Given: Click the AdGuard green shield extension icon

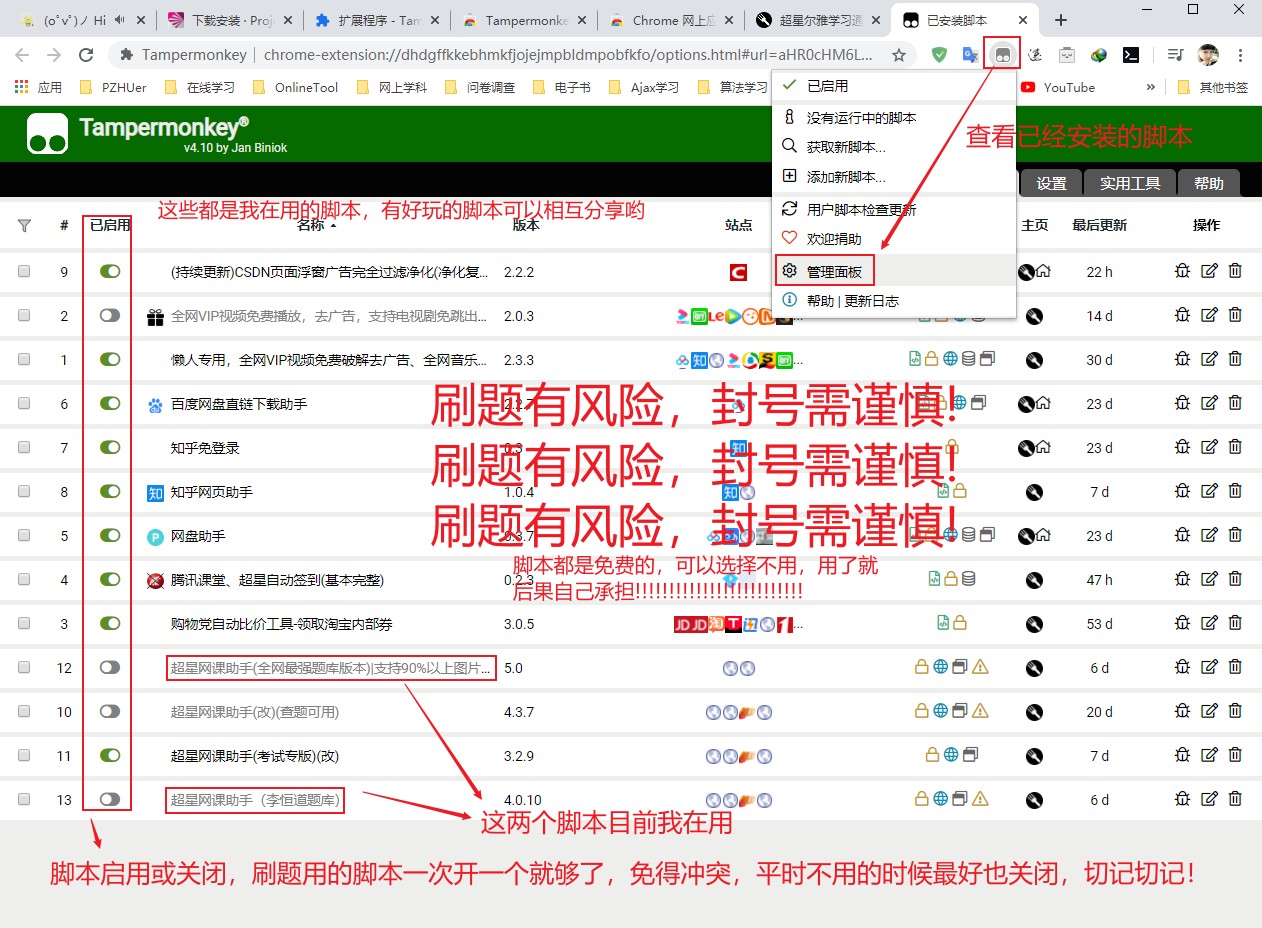Looking at the screenshot, I should click(x=939, y=55).
